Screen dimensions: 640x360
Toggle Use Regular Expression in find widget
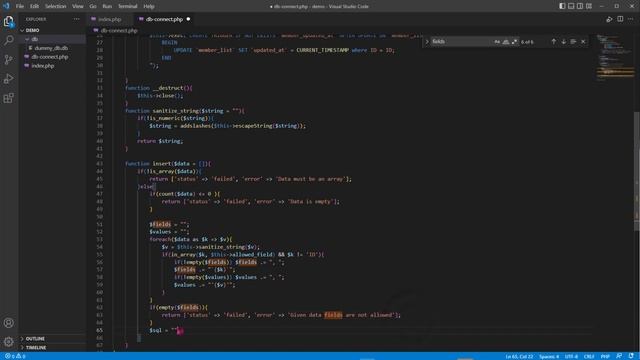[x=514, y=42]
